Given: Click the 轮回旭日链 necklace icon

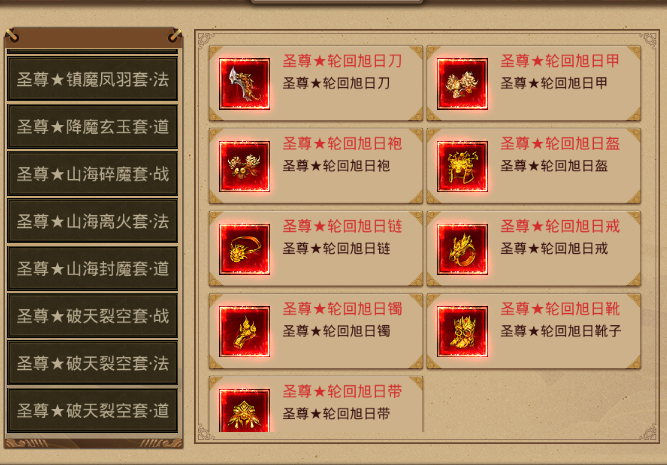Looking at the screenshot, I should (x=244, y=249).
